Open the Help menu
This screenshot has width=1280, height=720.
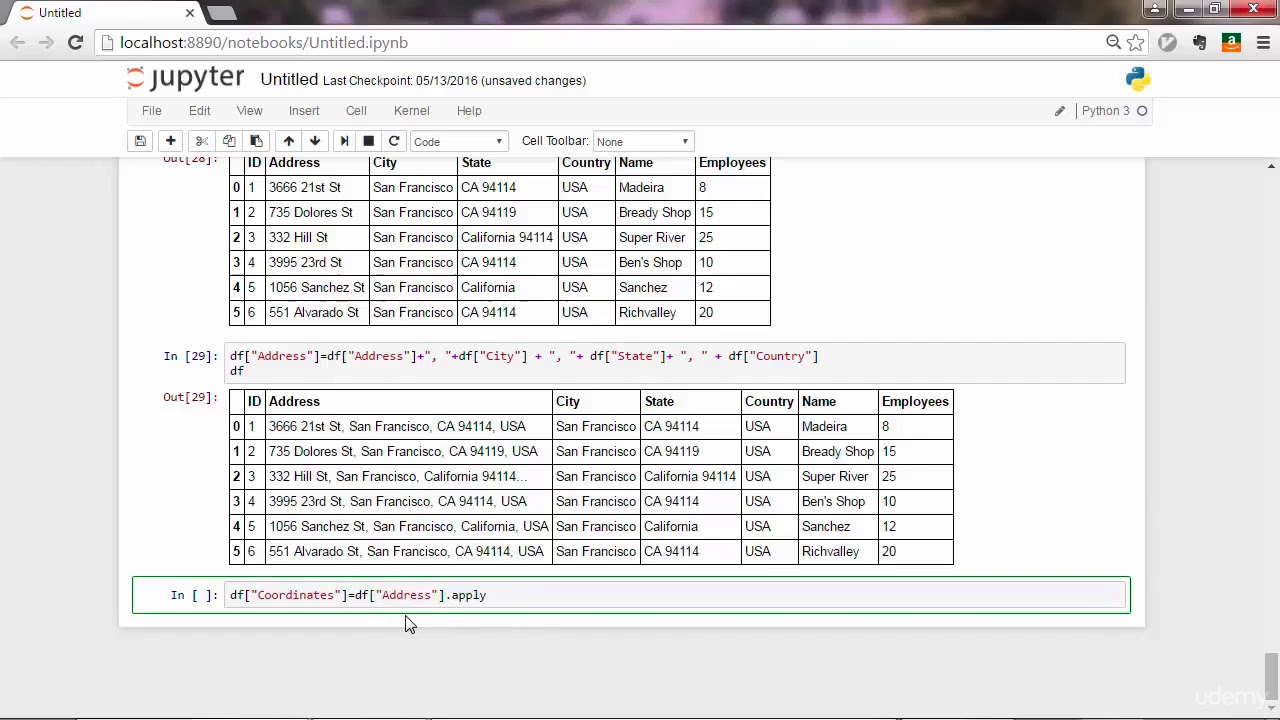pyautogui.click(x=469, y=111)
